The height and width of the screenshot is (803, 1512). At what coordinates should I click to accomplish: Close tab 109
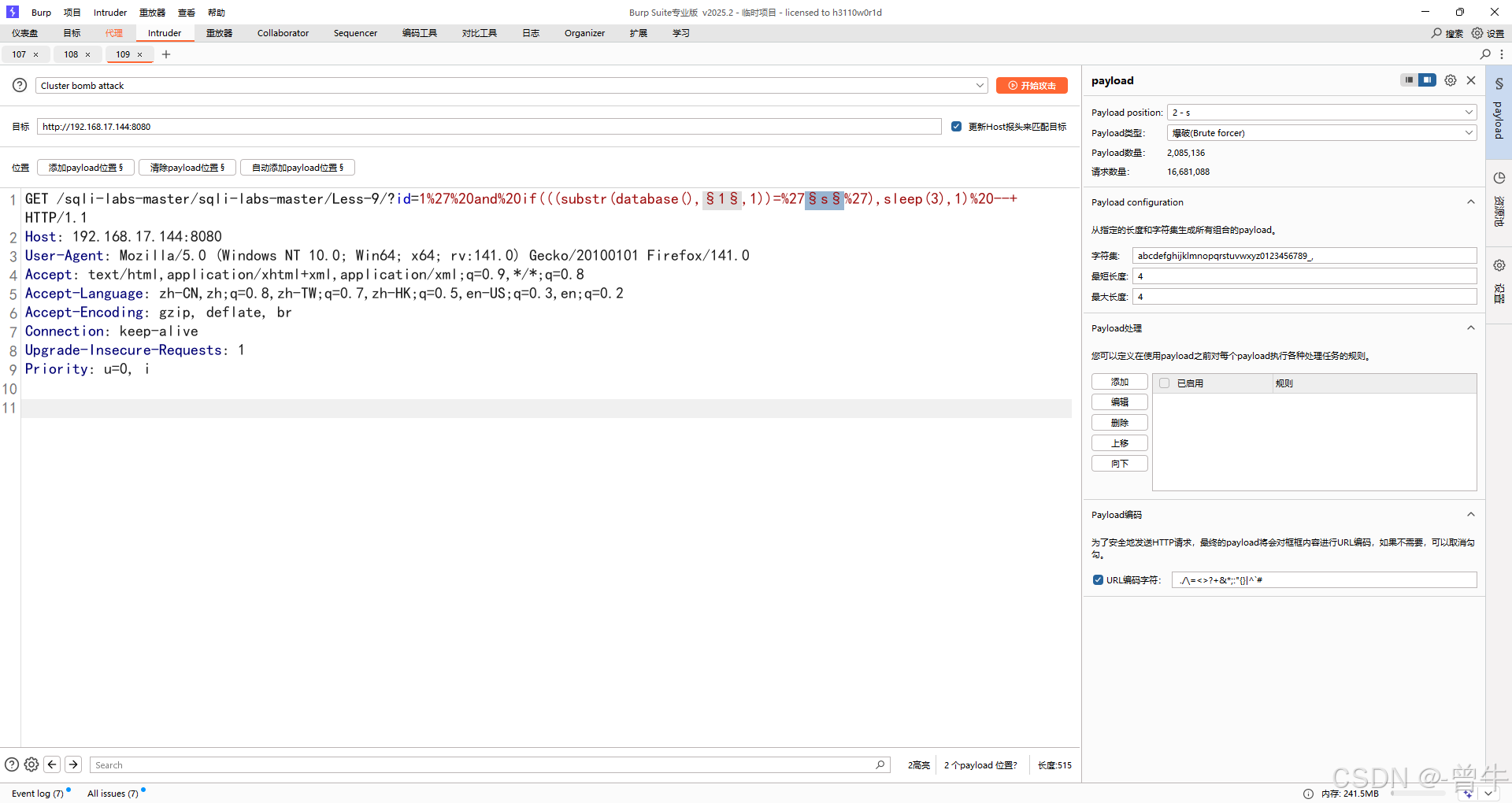click(140, 54)
